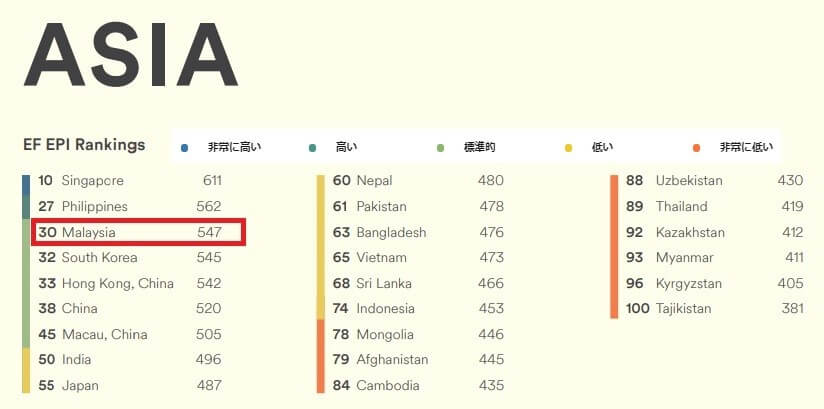Click the Japan ranking entry
Image resolution: width=824 pixels, height=409 pixels.
tap(130, 385)
